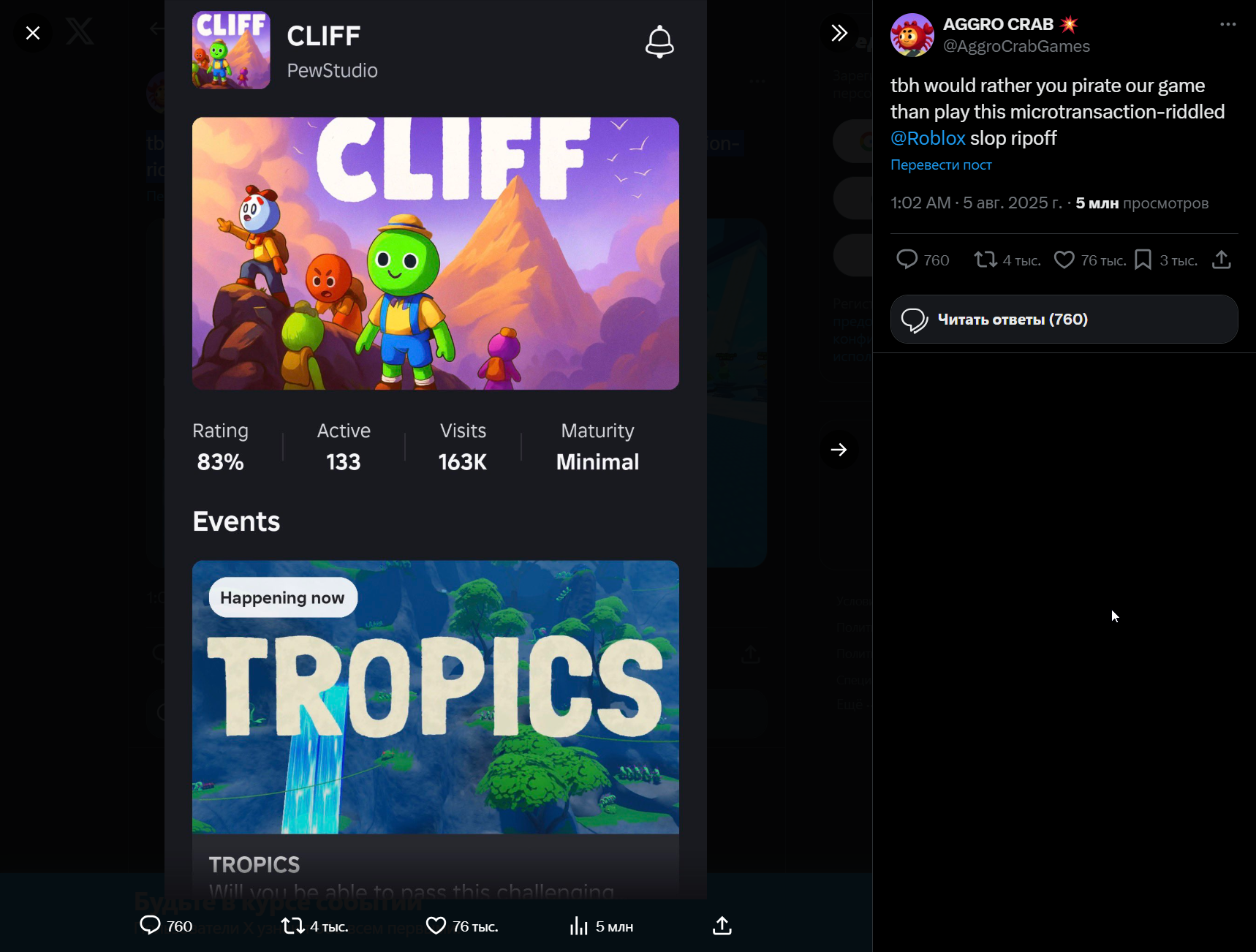Click the bottom bar share upload icon
The width and height of the screenshot is (1256, 952).
pos(722,926)
